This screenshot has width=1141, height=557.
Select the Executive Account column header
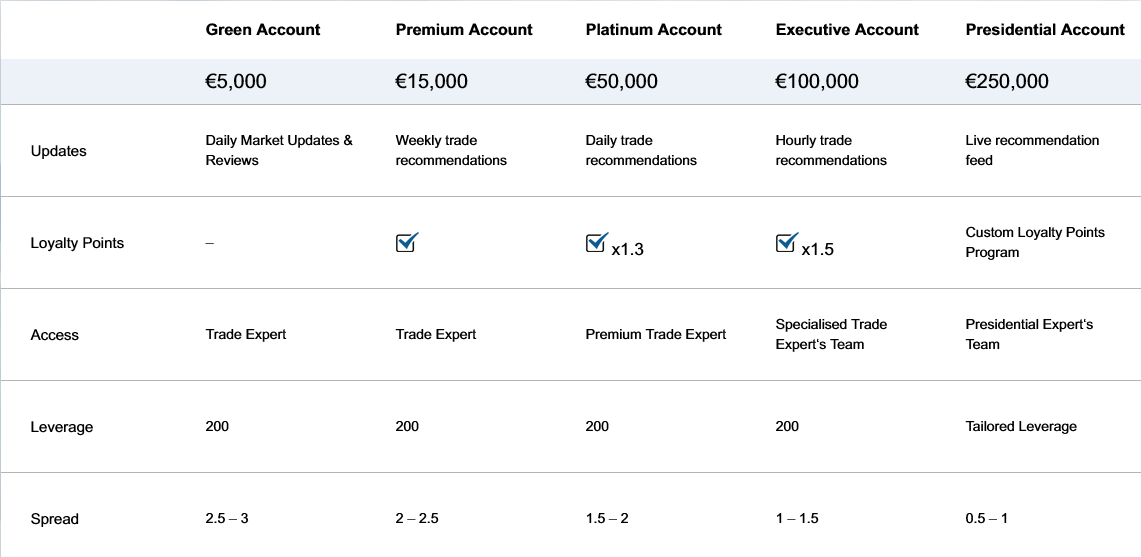847,30
